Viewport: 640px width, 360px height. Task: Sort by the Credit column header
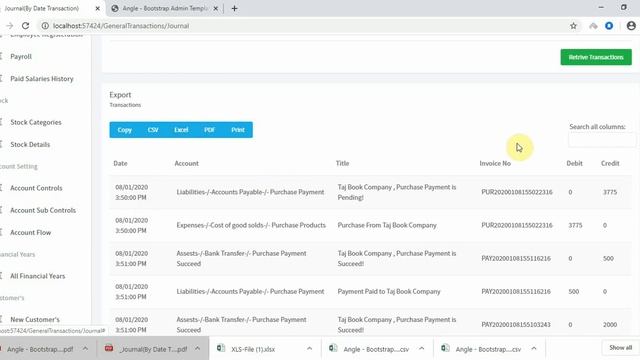(x=610, y=163)
